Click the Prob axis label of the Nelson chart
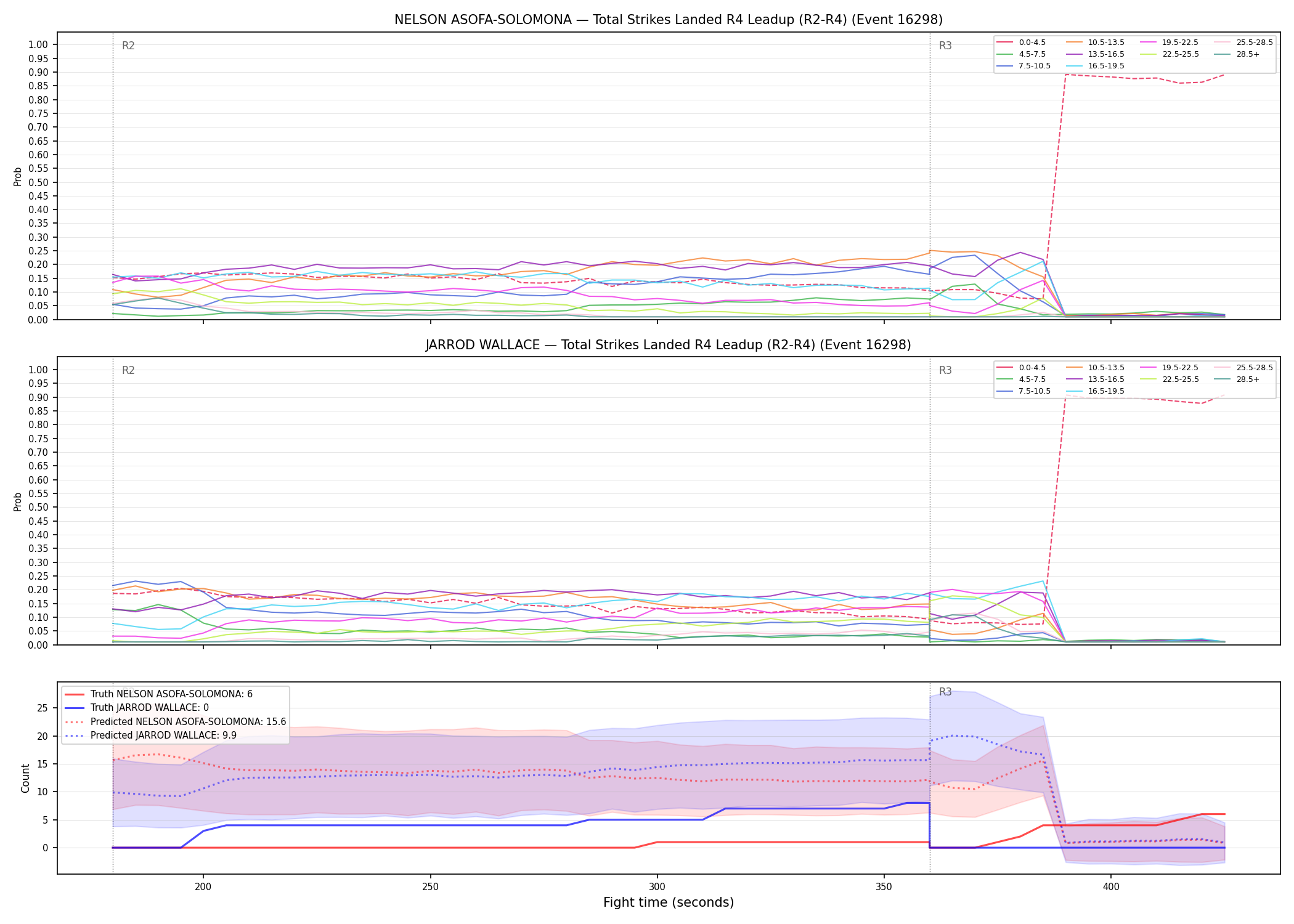 [18, 176]
